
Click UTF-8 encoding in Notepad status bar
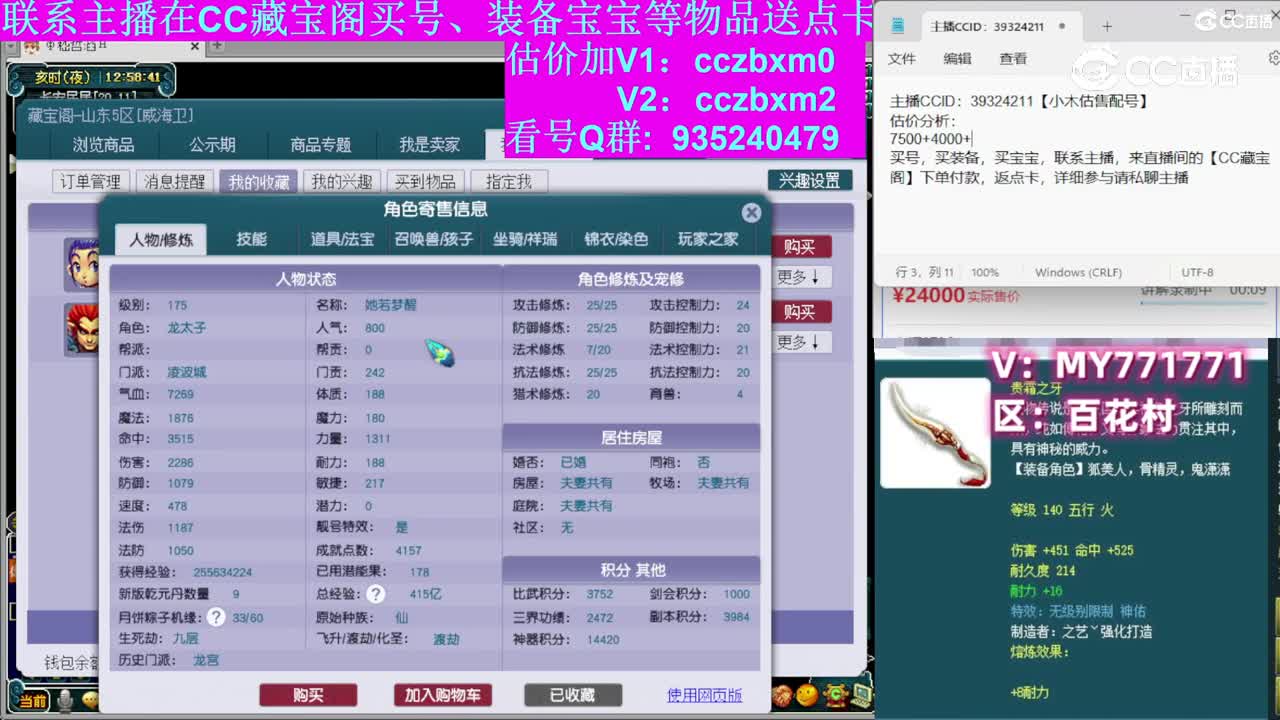tap(1197, 272)
